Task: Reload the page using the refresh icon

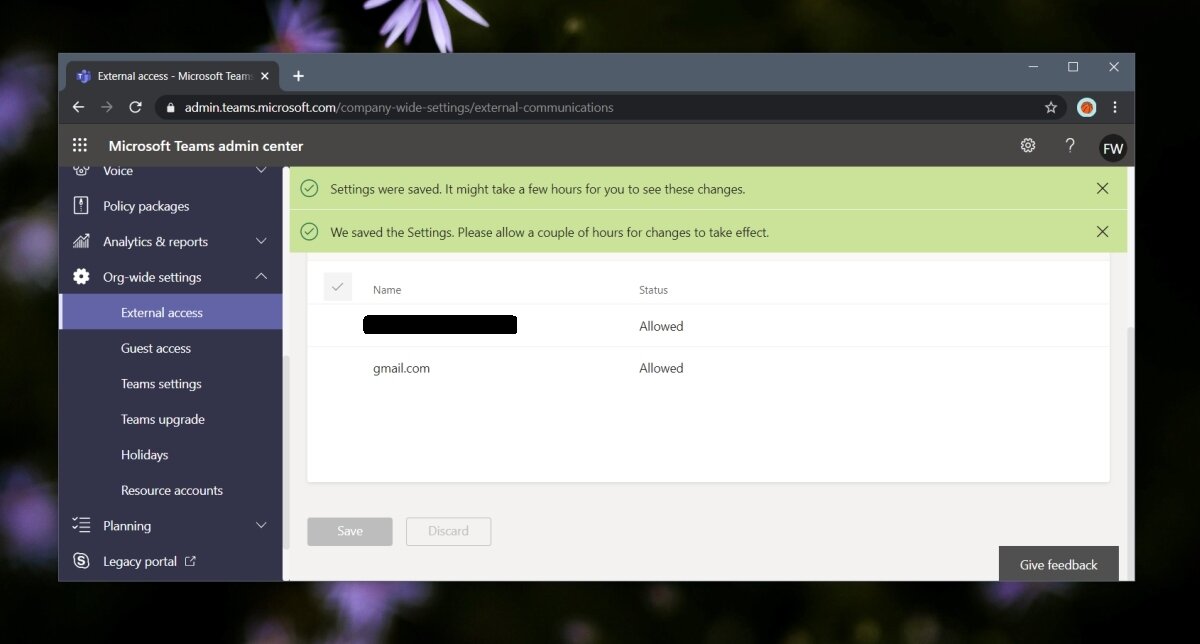Action: point(136,107)
